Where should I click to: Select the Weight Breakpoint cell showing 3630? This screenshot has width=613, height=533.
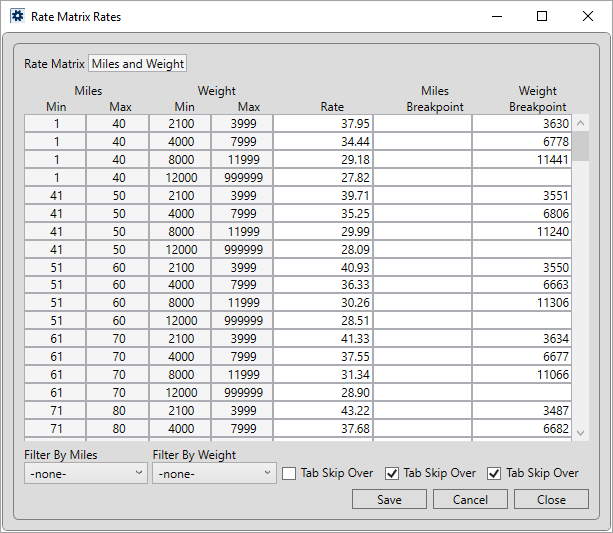click(521, 124)
